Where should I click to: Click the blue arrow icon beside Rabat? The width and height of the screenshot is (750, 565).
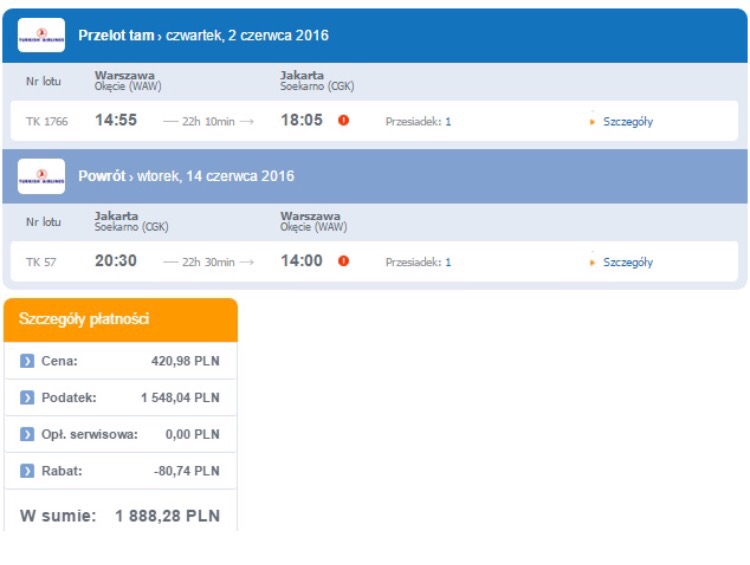coord(27,471)
